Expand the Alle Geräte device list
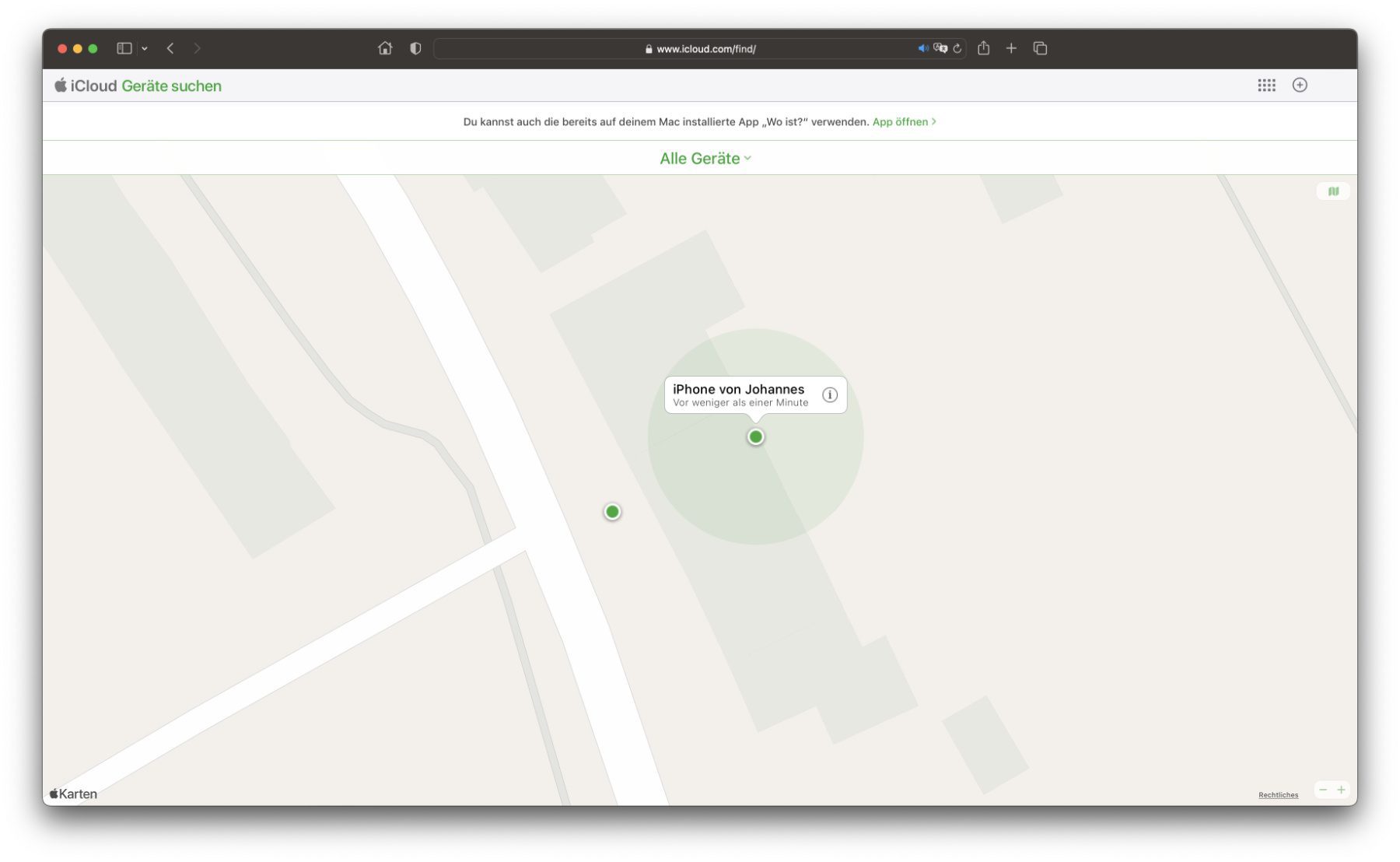 click(x=705, y=159)
